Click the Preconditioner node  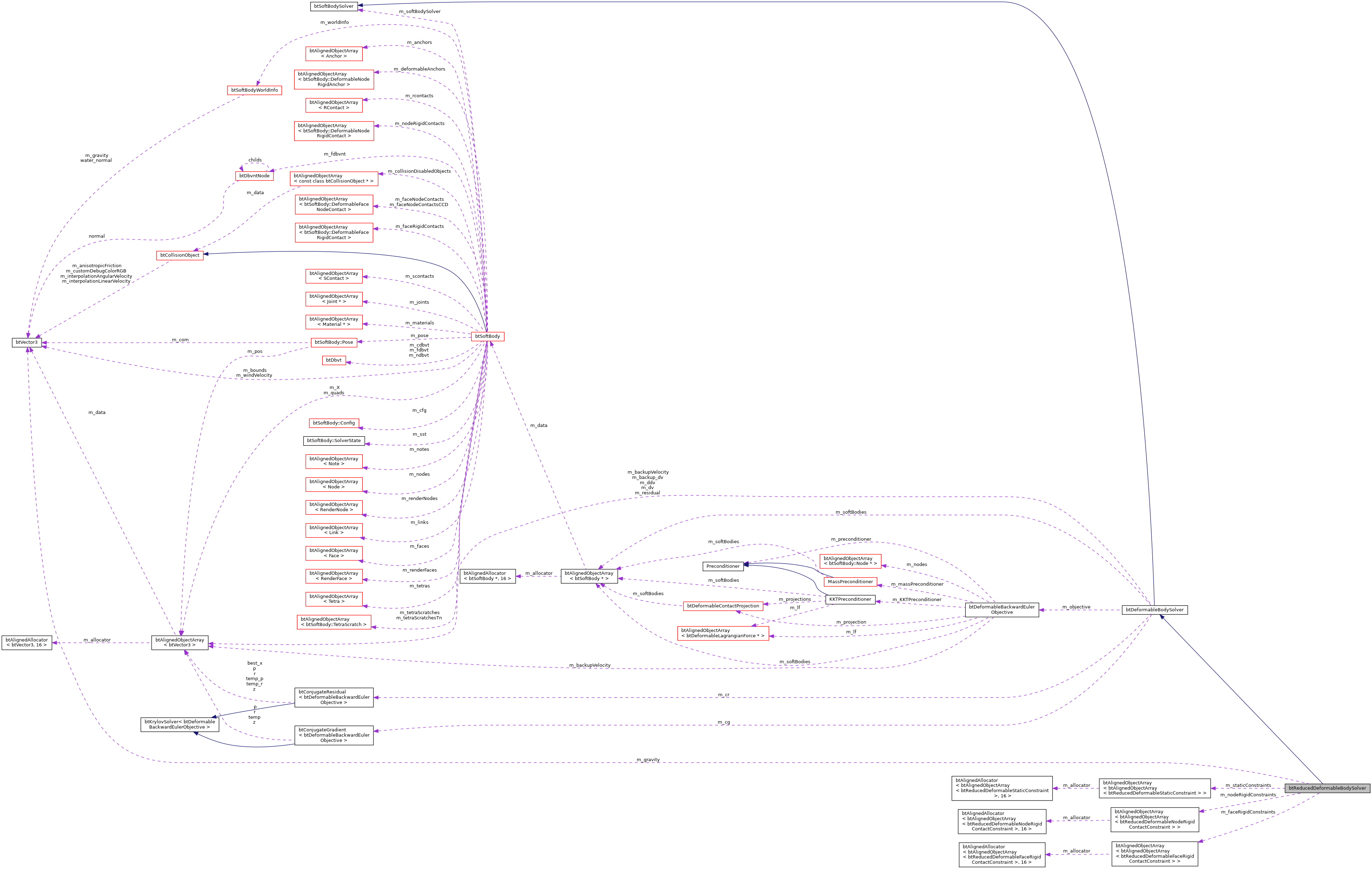pos(723,566)
